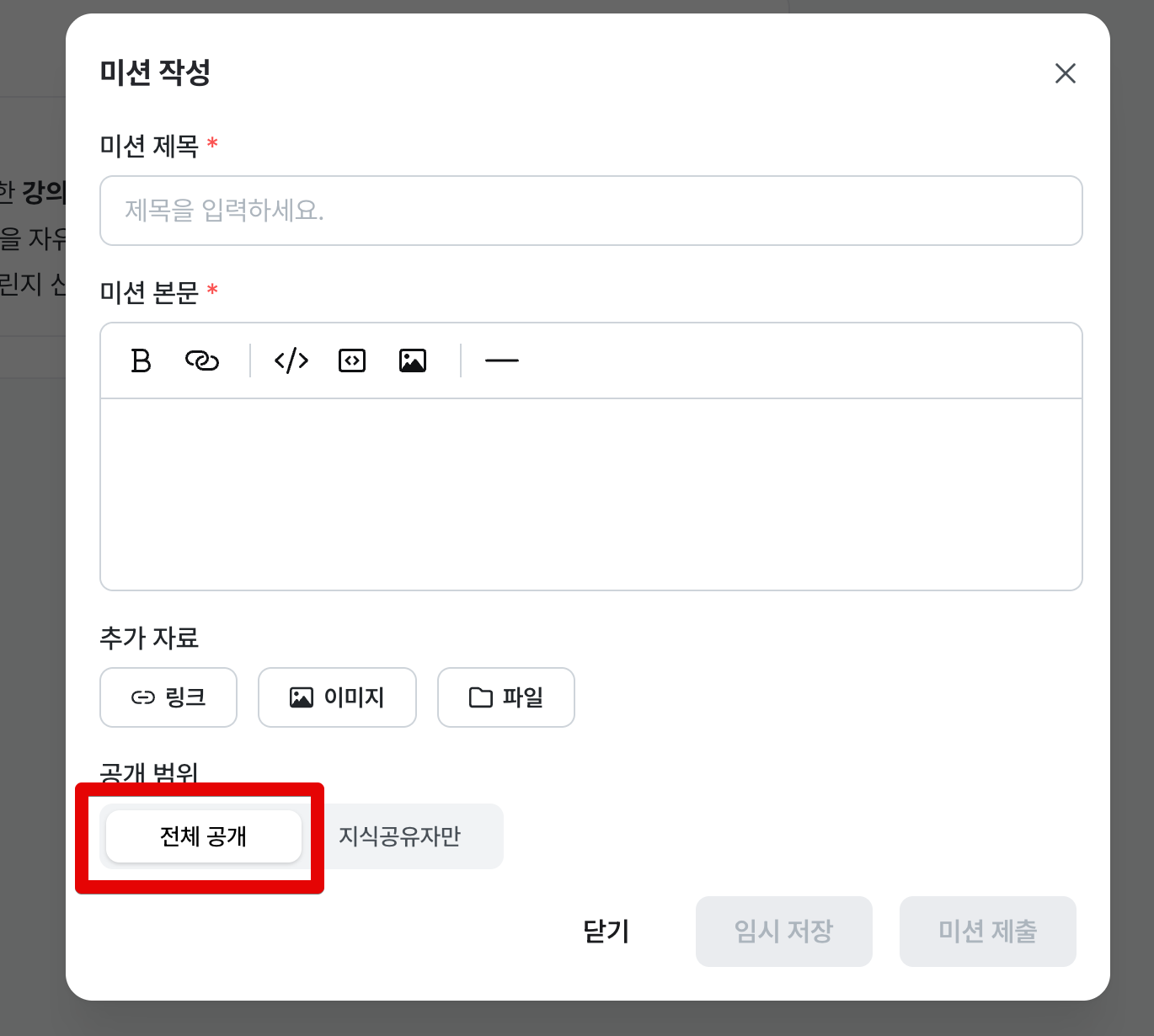Click inside the 미션 본문 text area
This screenshot has height=1036, width=1154.
pyautogui.click(x=591, y=494)
